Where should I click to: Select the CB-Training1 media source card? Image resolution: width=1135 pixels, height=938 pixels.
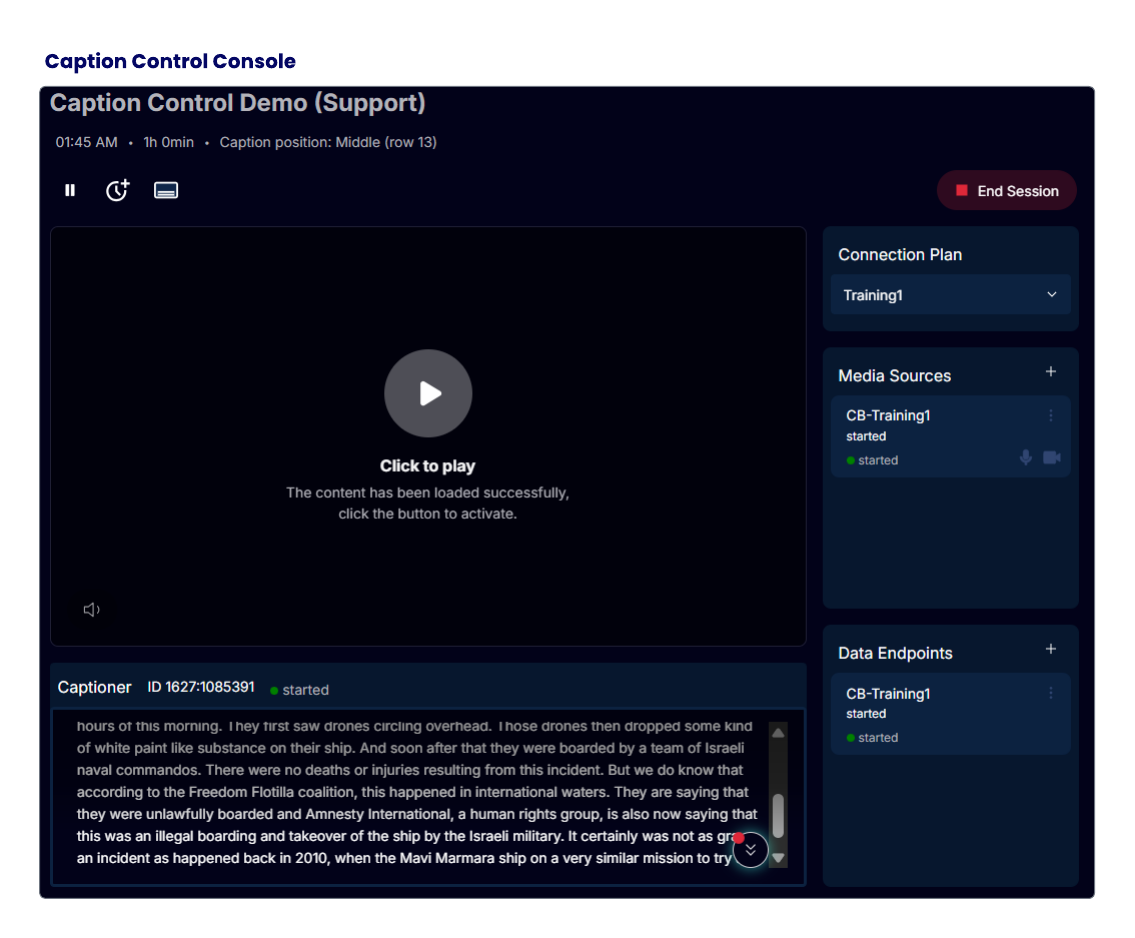[930, 437]
